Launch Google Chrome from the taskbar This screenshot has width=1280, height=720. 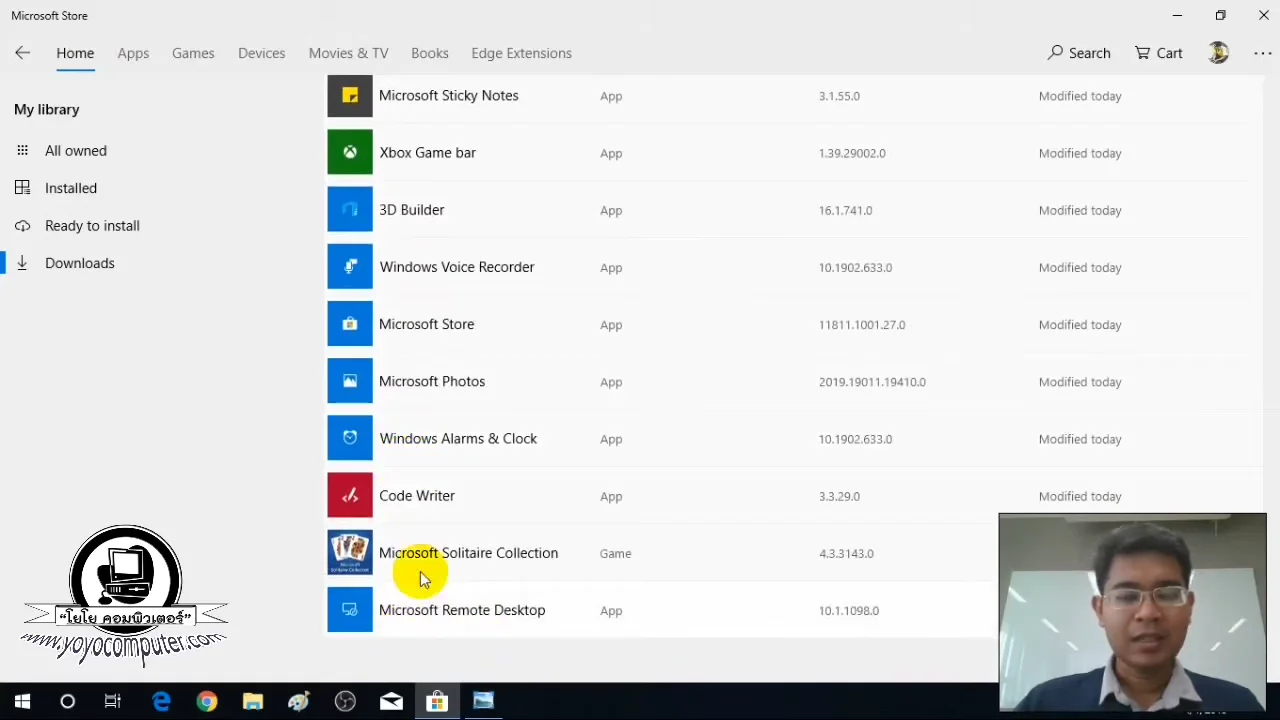[x=207, y=701]
